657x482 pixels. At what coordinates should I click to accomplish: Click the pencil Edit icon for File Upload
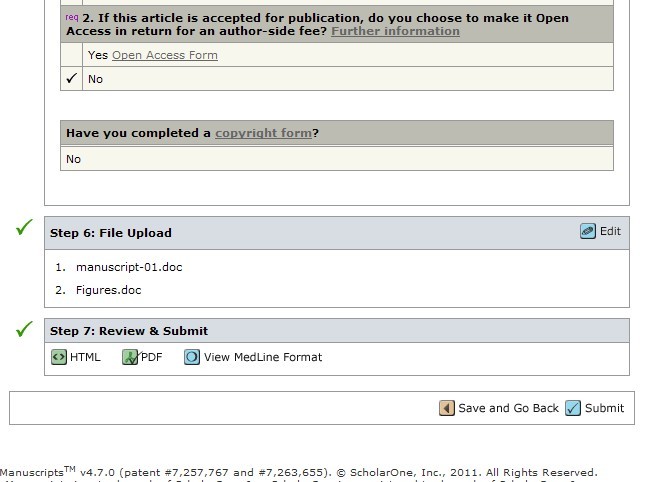click(x=588, y=231)
